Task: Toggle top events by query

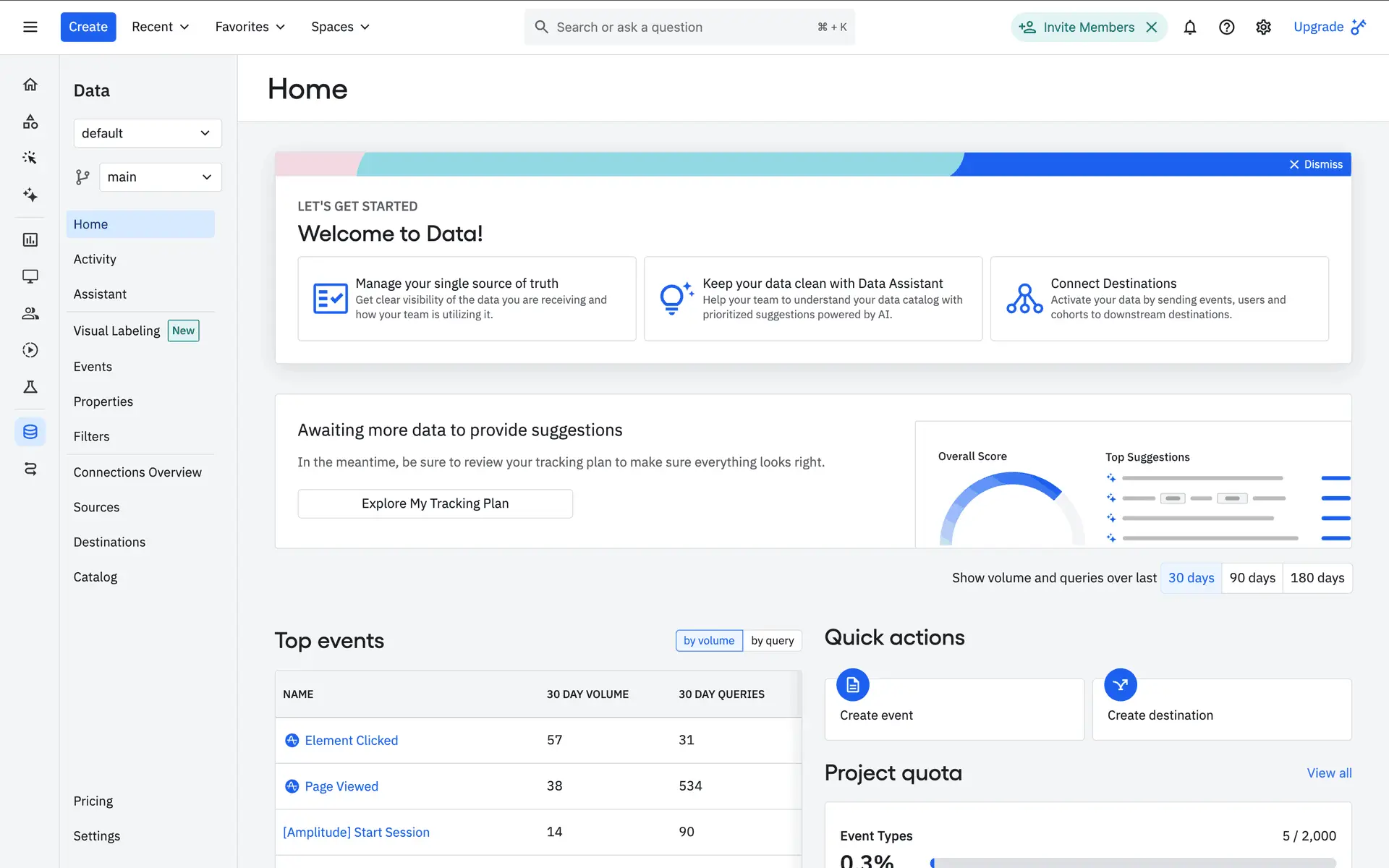Action: point(772,641)
